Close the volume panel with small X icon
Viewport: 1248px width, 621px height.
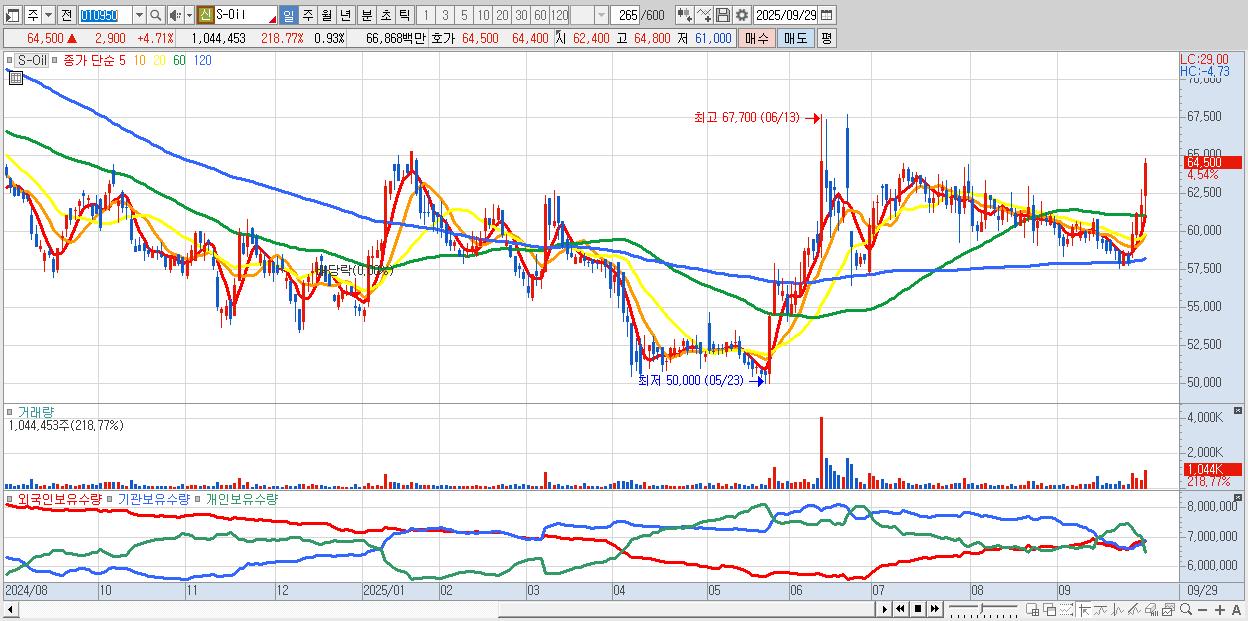(x=1240, y=411)
